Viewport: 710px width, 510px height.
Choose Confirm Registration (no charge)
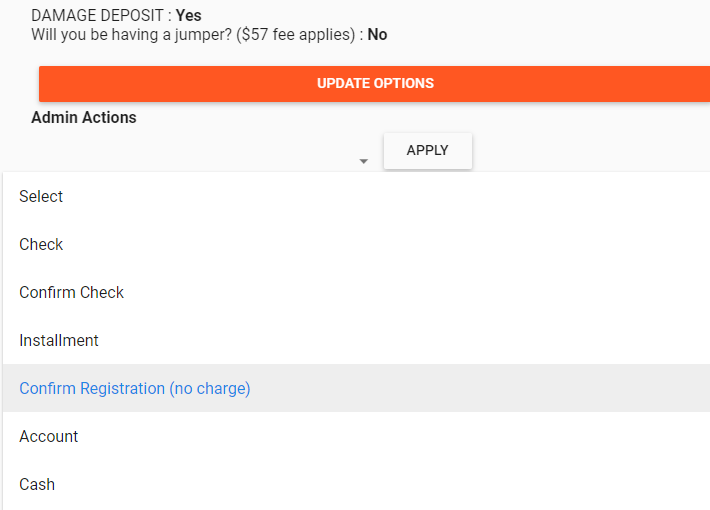356,388
